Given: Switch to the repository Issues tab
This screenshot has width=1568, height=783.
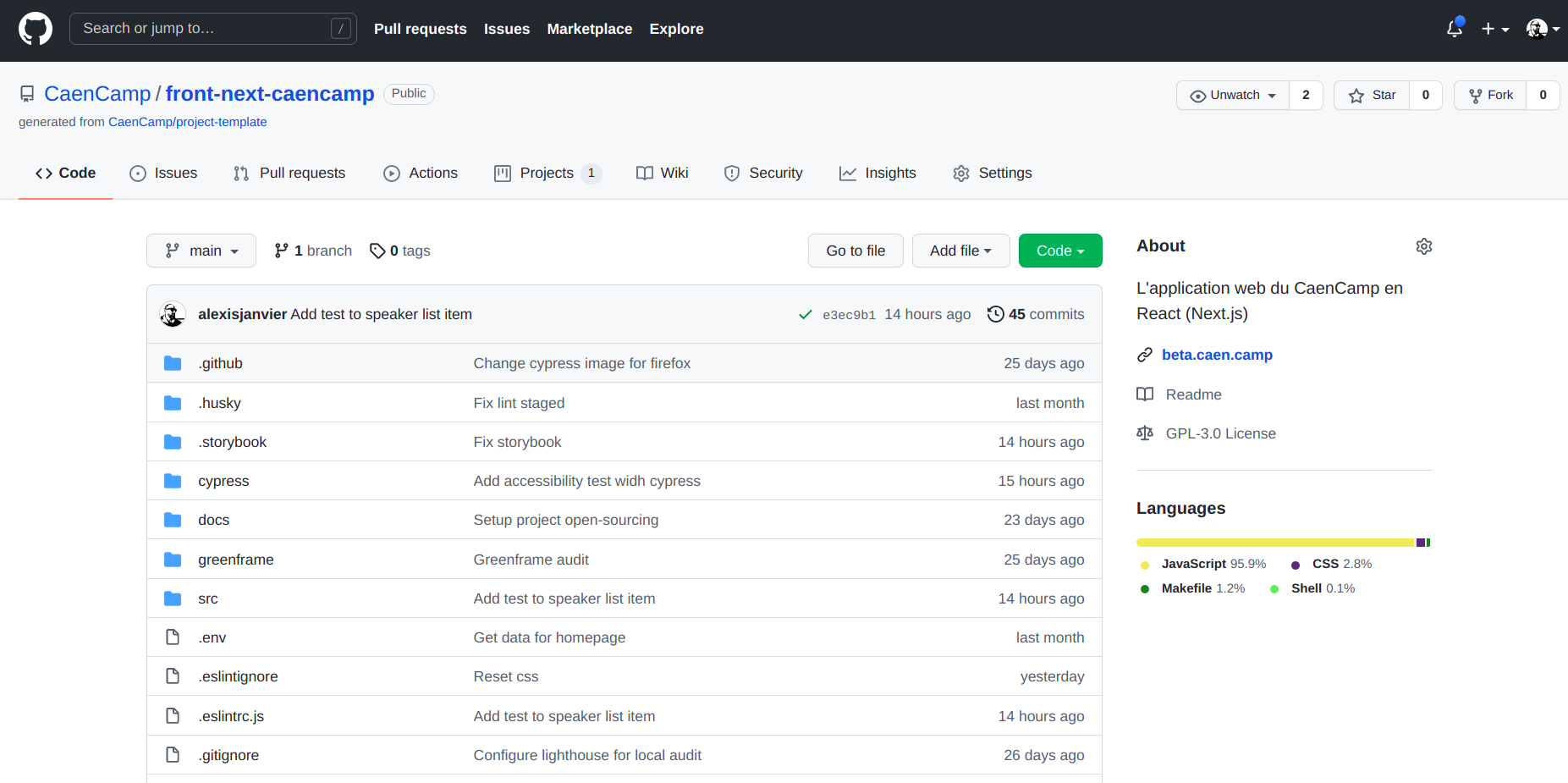Looking at the screenshot, I should tap(163, 174).
